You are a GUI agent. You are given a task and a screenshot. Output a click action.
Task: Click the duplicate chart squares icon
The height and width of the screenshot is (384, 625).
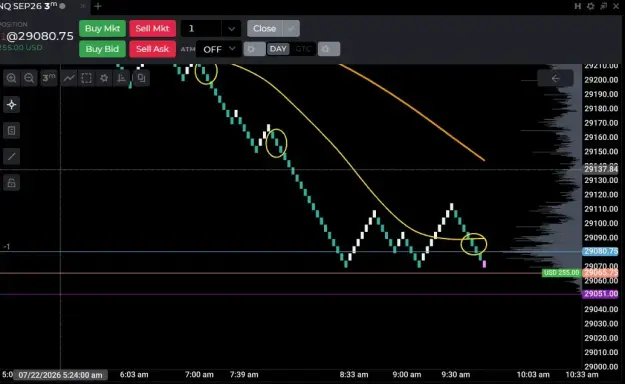click(141, 78)
